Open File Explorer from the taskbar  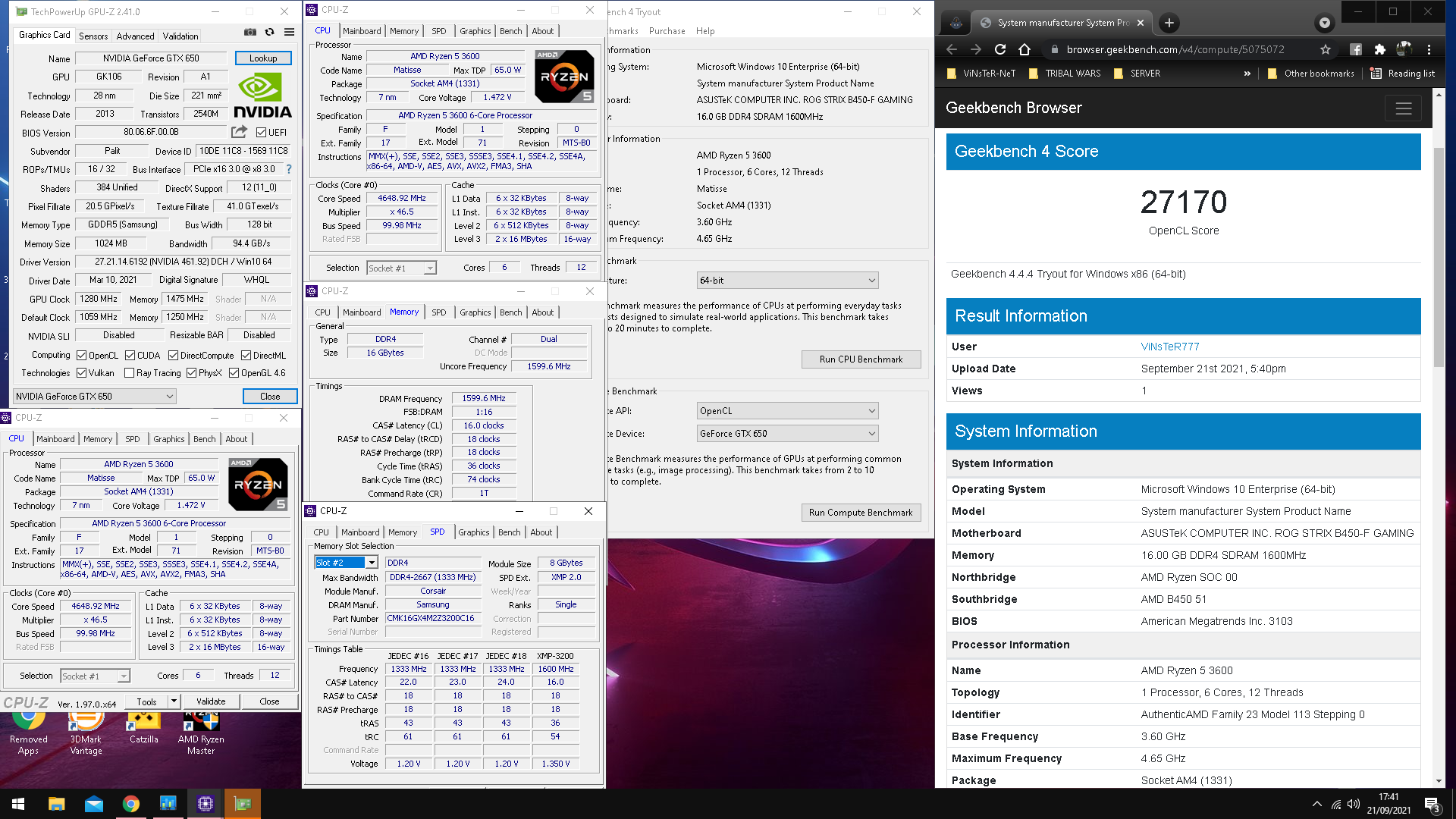point(56,804)
